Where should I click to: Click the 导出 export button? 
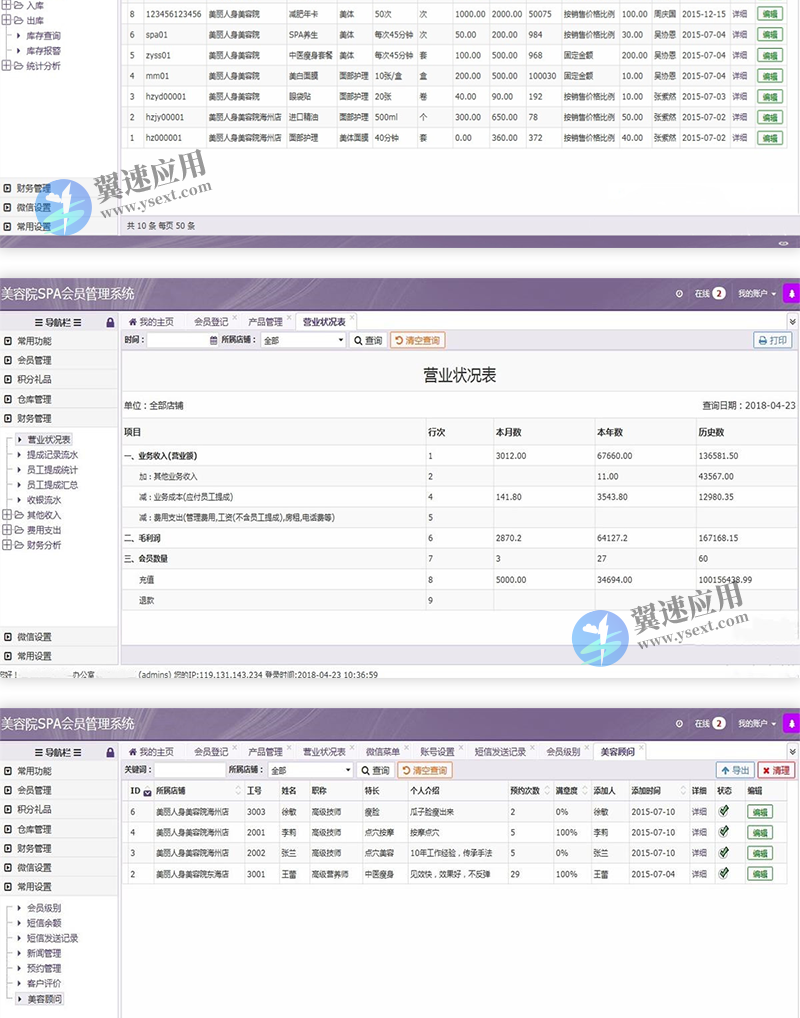735,771
